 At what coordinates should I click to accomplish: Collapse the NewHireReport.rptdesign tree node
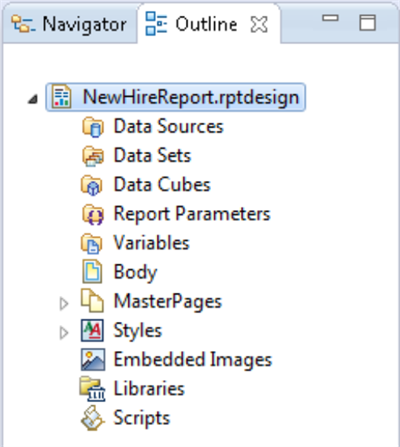click(x=33, y=99)
